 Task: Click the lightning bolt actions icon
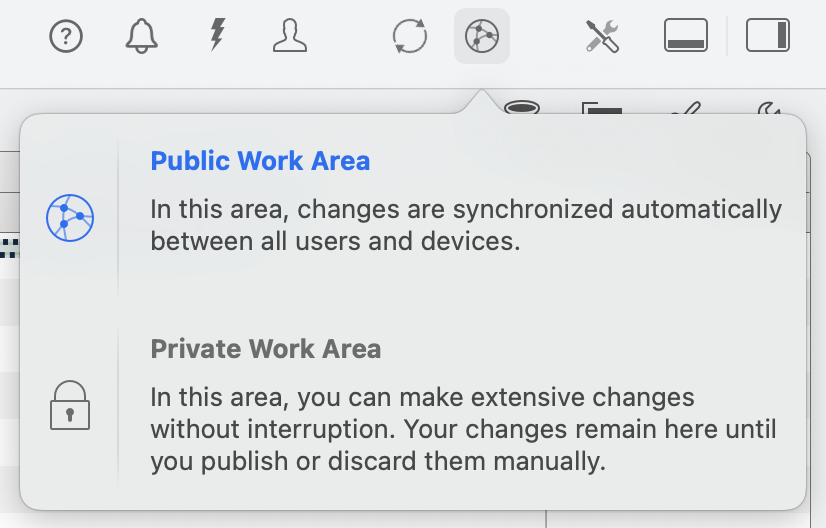(x=216, y=36)
